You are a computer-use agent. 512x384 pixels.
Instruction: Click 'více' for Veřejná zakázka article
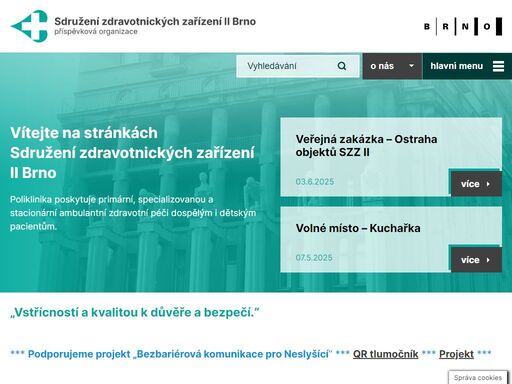(x=476, y=184)
